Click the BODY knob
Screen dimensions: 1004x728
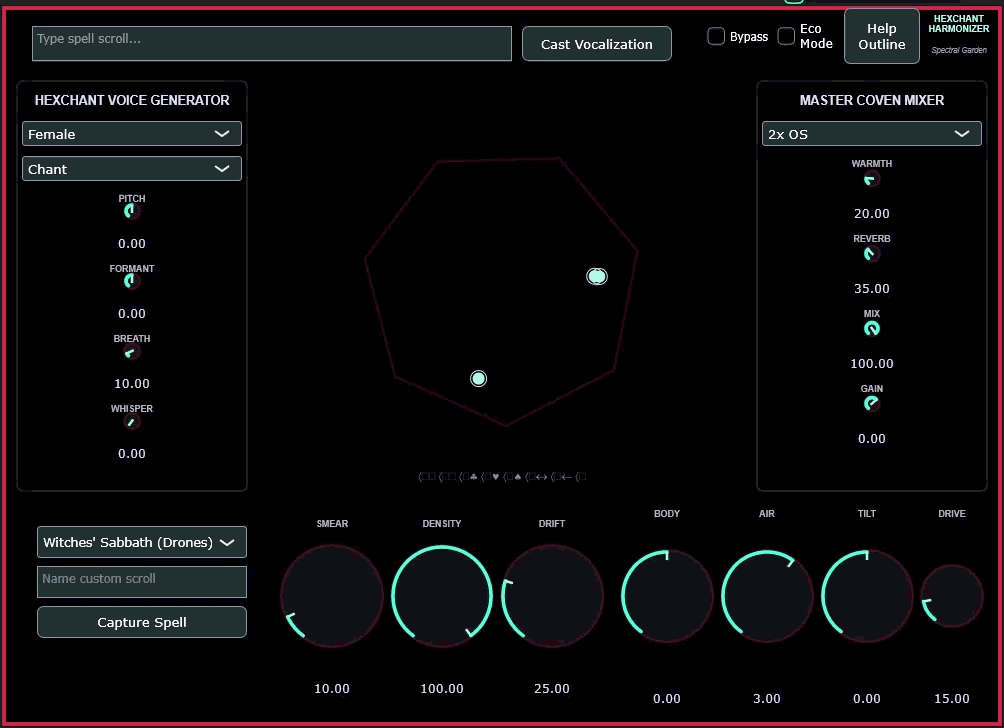pyautogui.click(x=667, y=596)
